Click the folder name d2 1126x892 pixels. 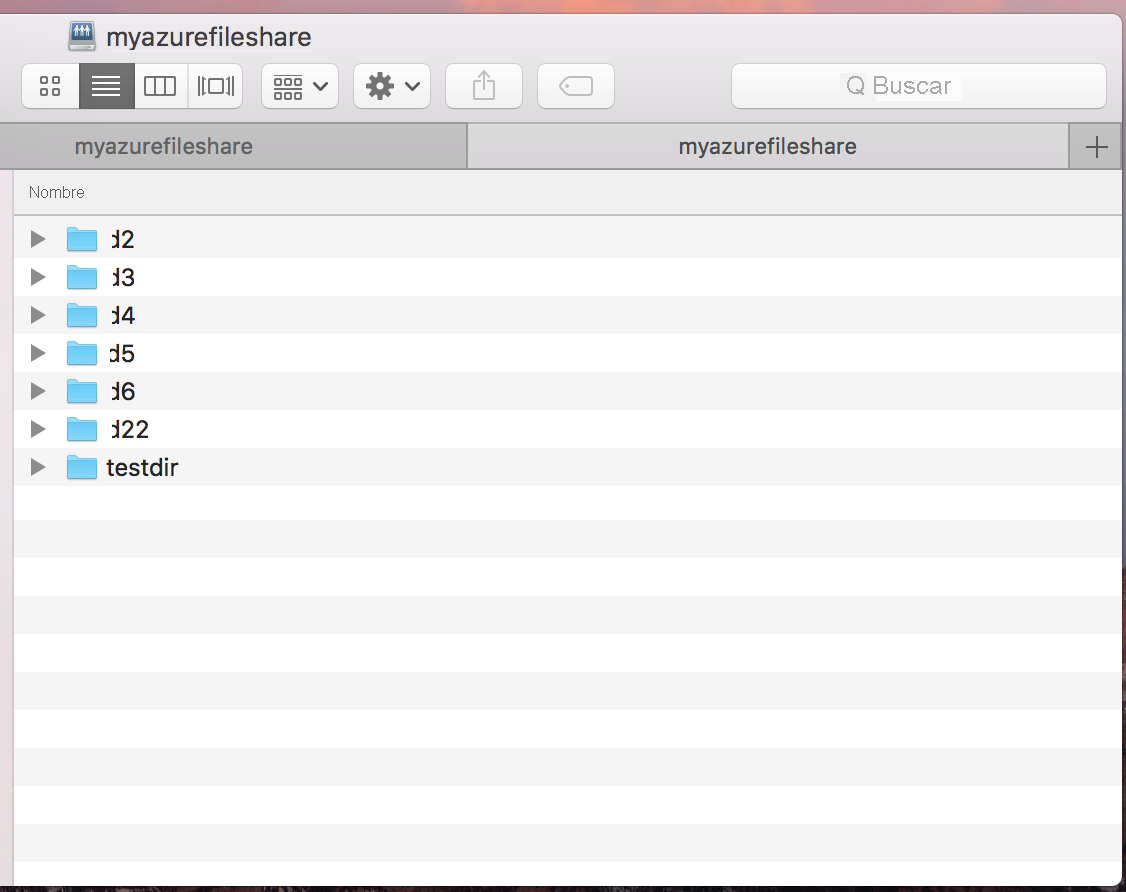pos(122,239)
